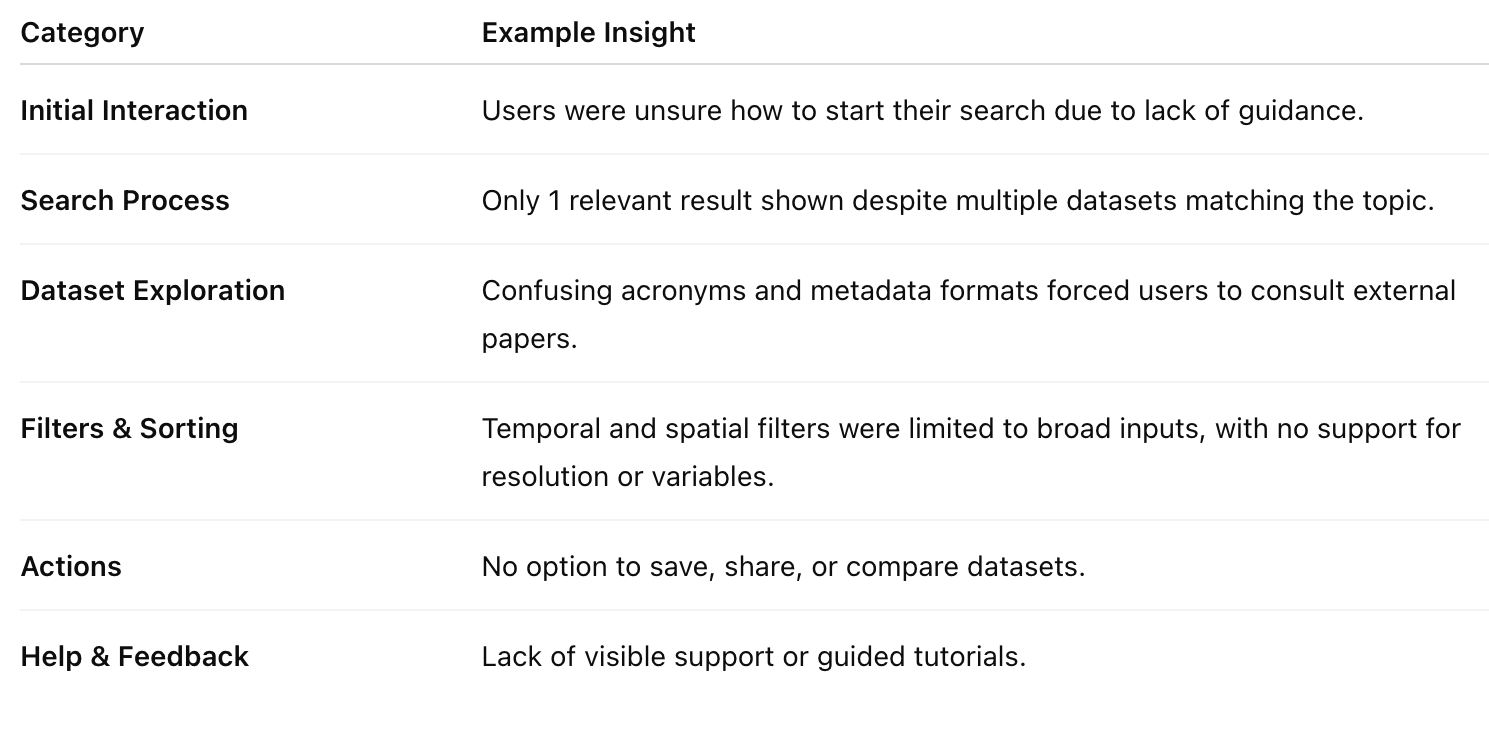Select the Initial Interaction category cell

pyautogui.click(x=134, y=110)
